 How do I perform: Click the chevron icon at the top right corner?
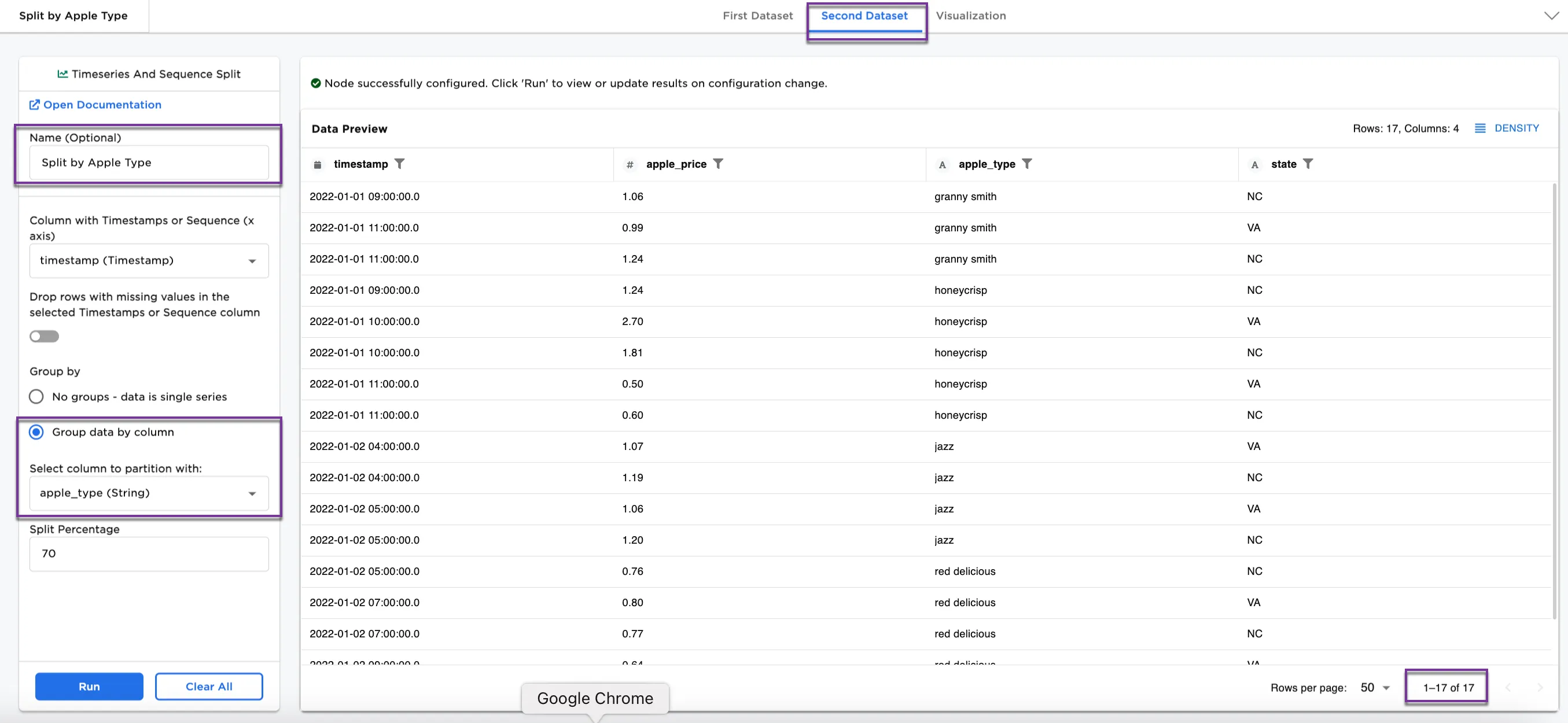pyautogui.click(x=1551, y=16)
